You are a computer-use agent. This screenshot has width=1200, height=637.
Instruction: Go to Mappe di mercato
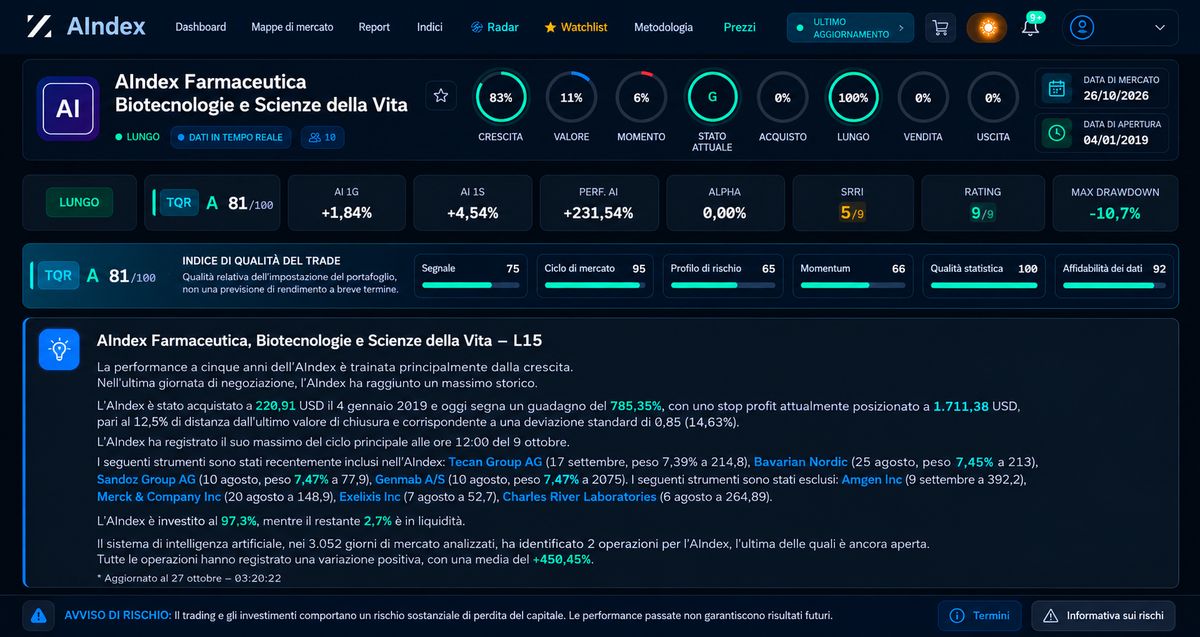(x=292, y=27)
